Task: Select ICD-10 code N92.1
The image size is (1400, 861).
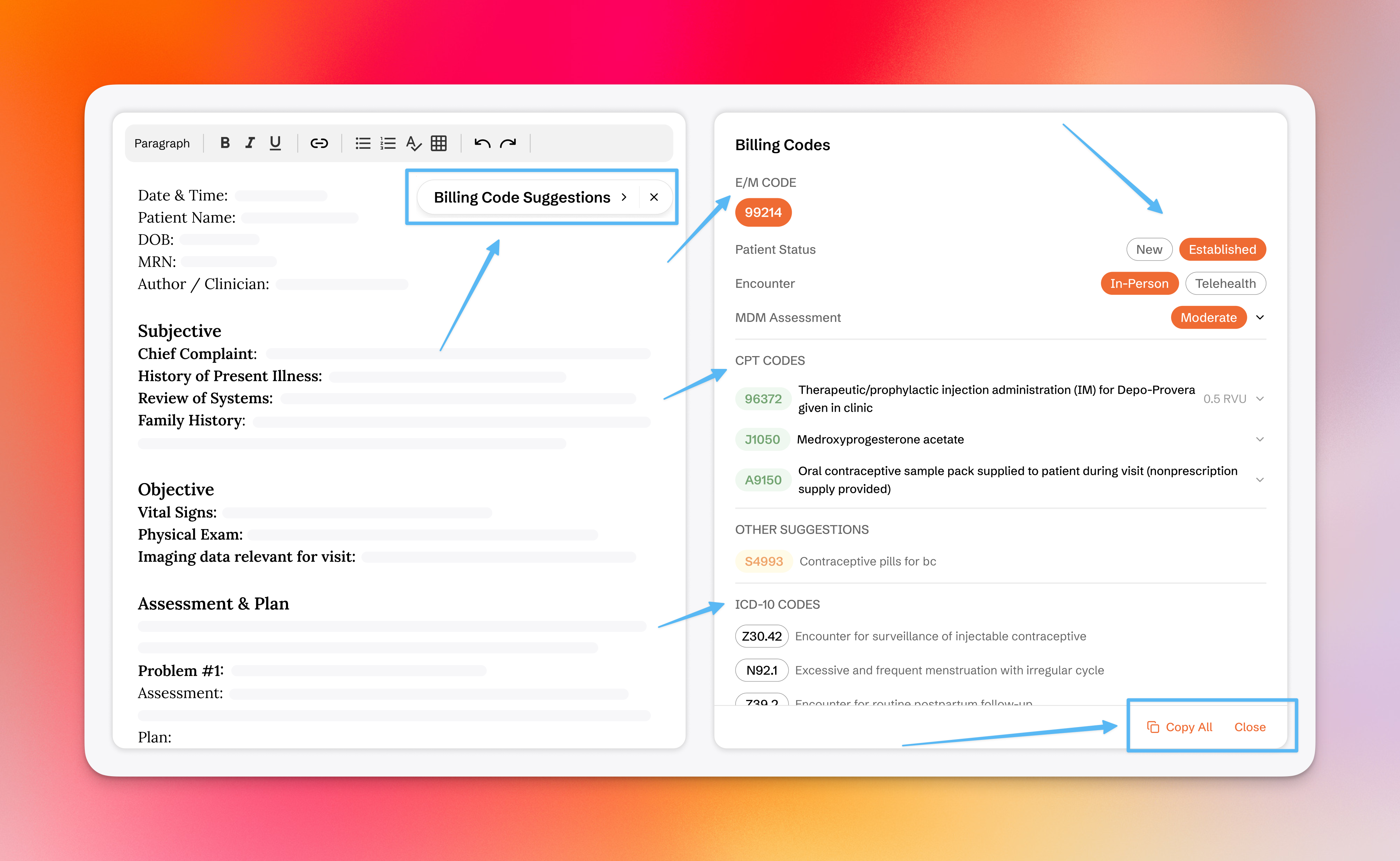Action: pyautogui.click(x=762, y=670)
